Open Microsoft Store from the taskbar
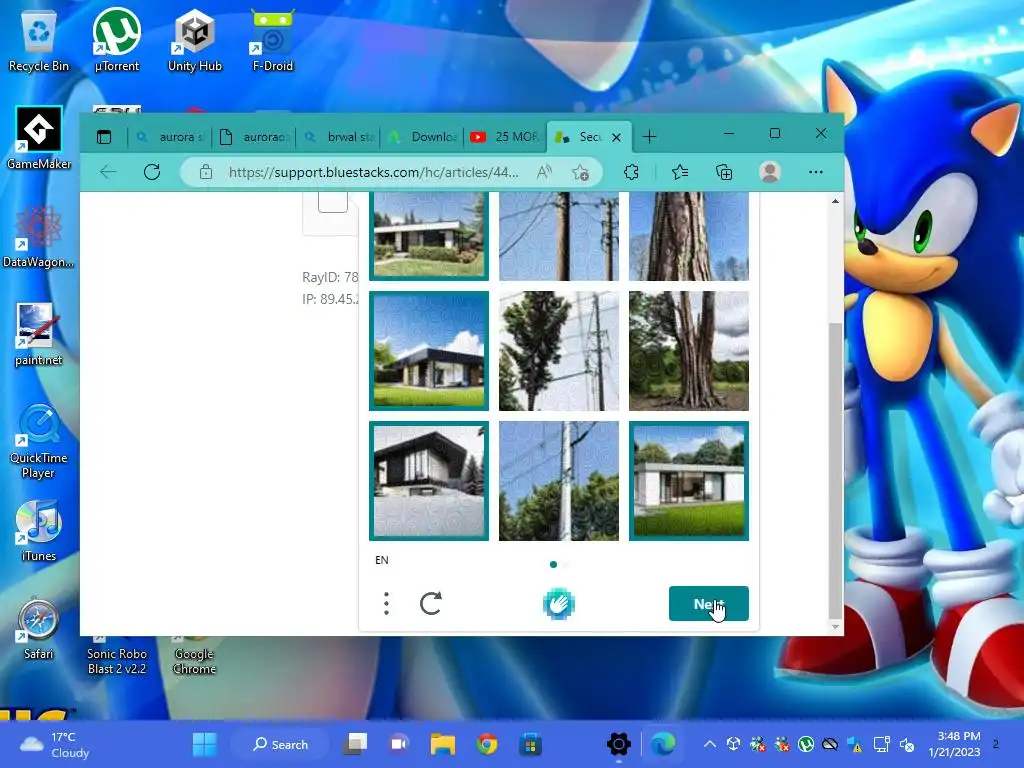1024x768 pixels. [530, 744]
